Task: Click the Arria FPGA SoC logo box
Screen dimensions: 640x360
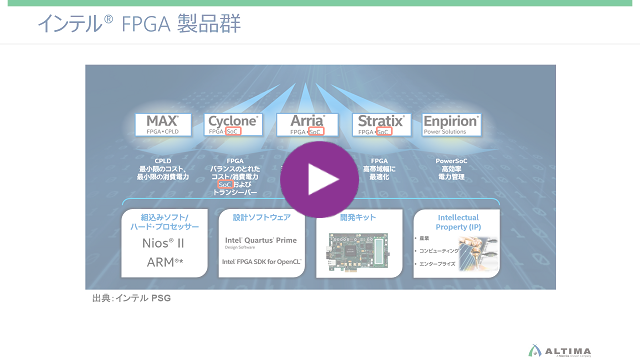Action: click(x=307, y=124)
